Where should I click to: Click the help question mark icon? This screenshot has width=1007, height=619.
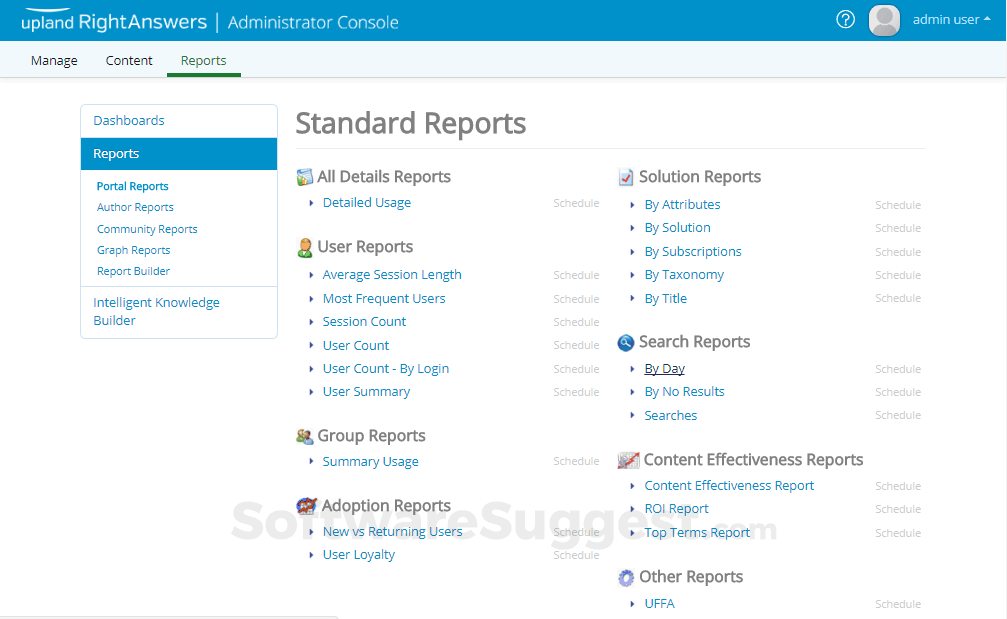(x=845, y=20)
